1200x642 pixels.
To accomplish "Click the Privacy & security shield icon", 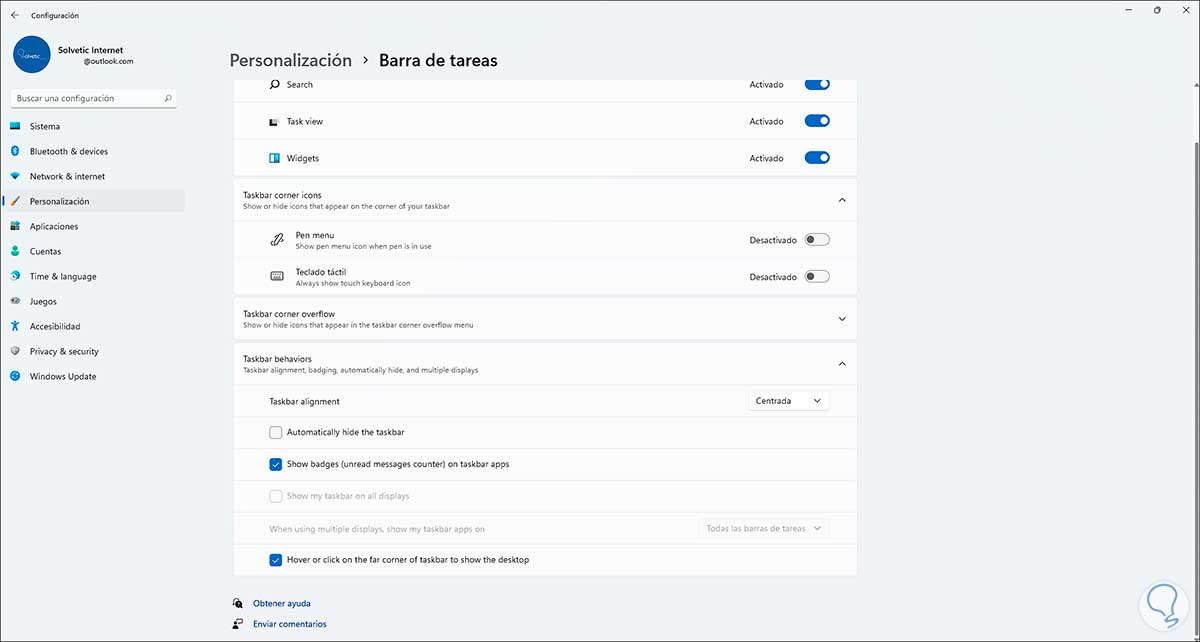I will (x=15, y=351).
